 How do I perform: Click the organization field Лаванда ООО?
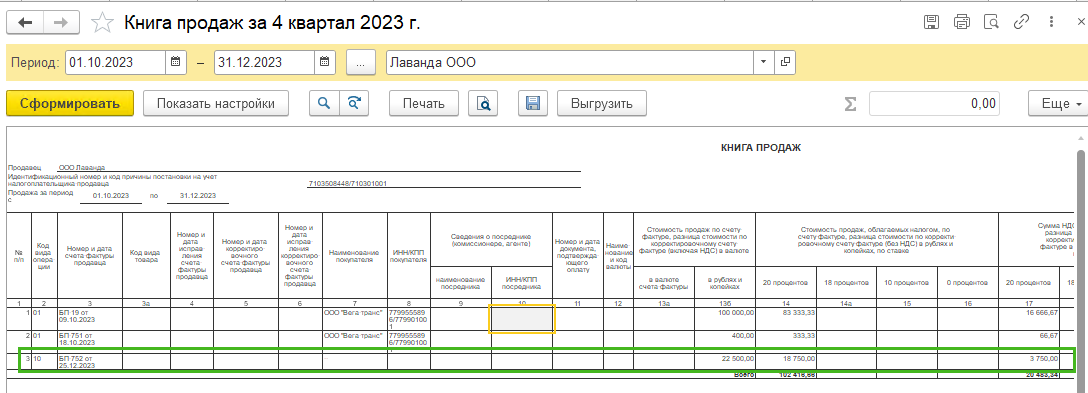point(570,62)
